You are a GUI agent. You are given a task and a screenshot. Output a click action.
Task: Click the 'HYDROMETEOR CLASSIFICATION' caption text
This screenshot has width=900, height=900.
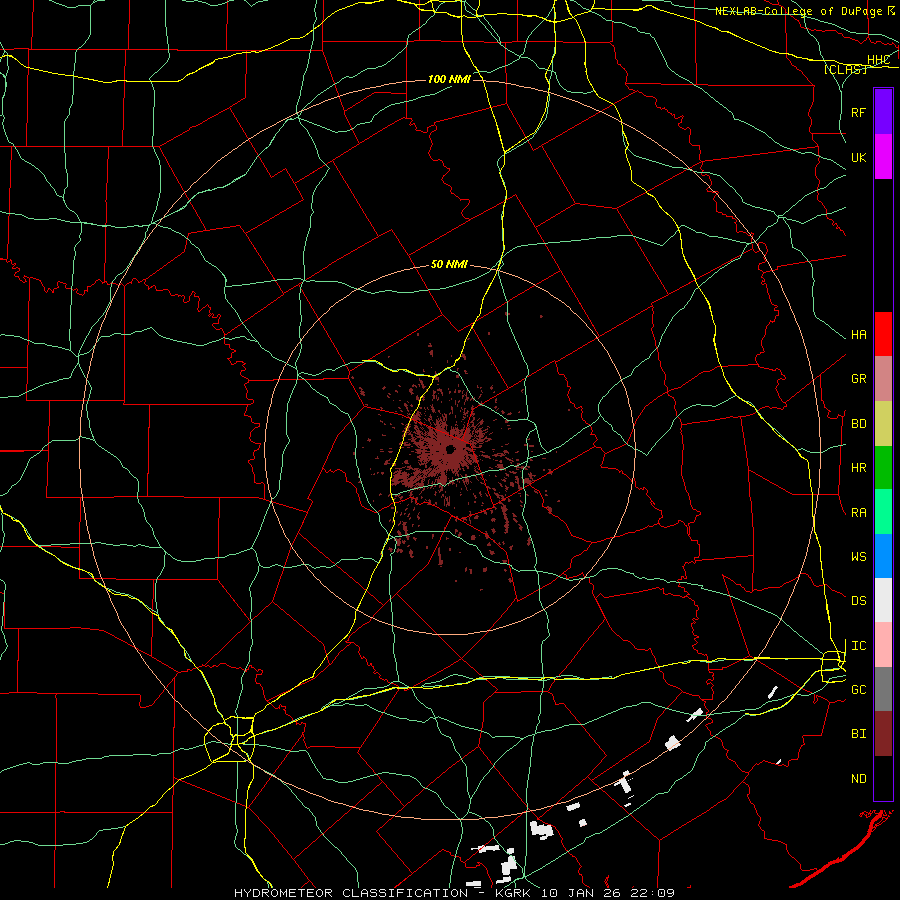[x=351, y=893]
